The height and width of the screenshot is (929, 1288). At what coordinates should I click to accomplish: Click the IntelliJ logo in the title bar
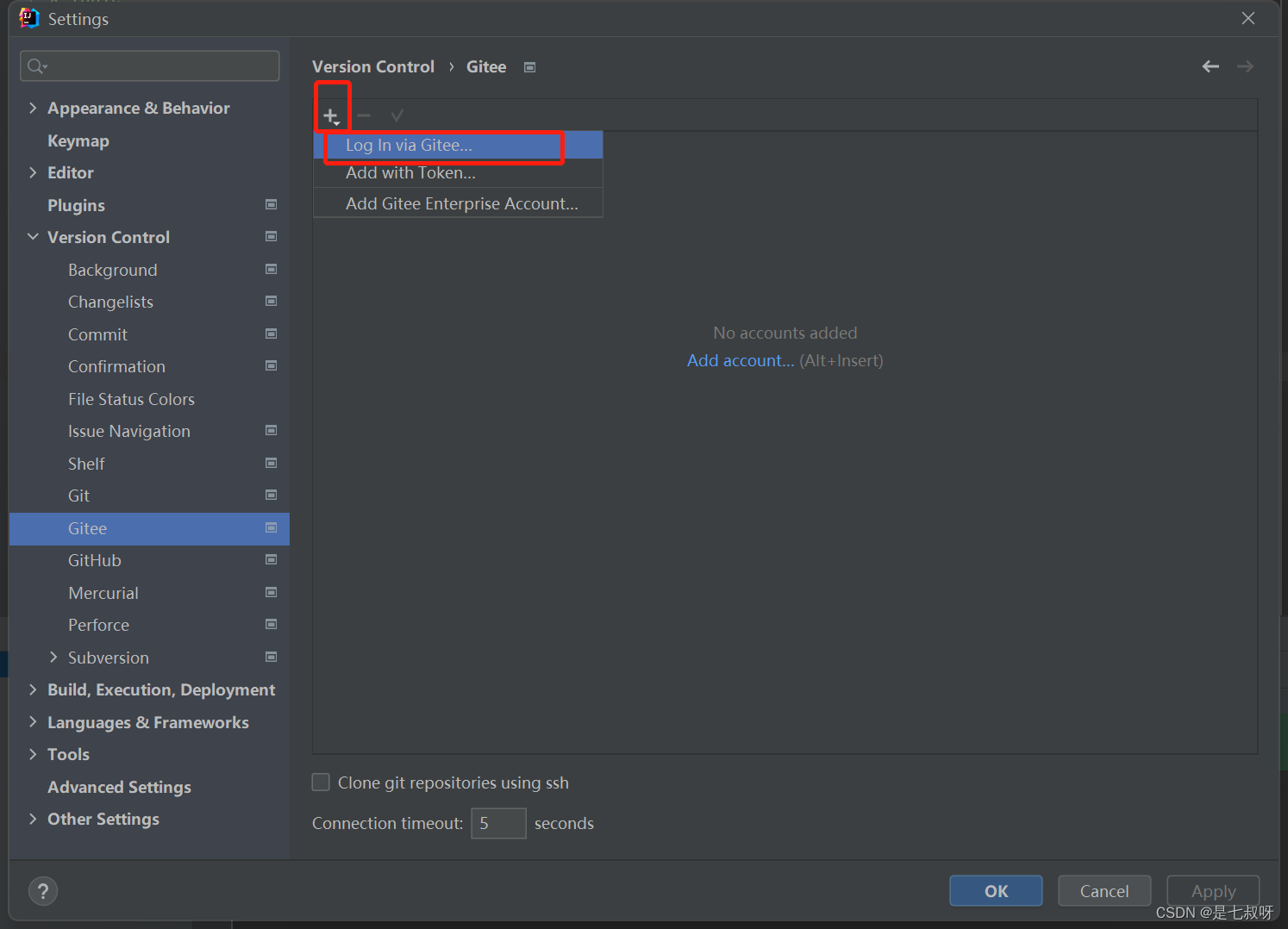pyautogui.click(x=29, y=18)
